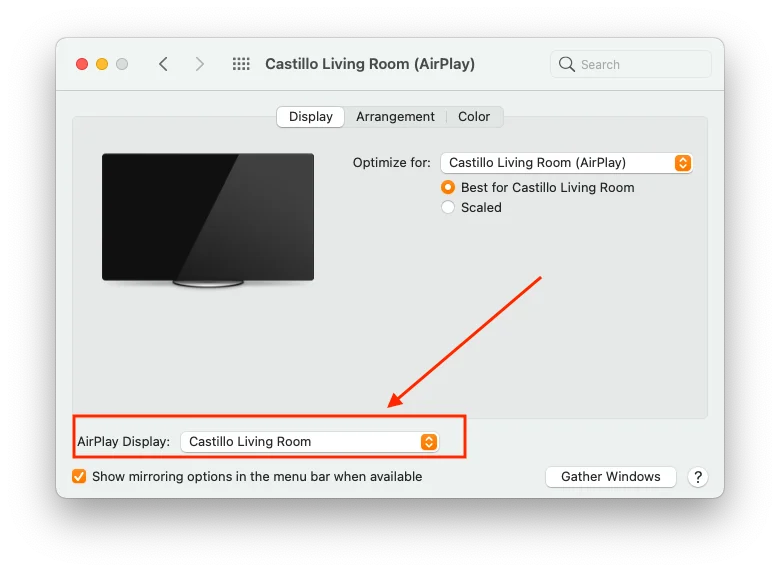780x572 pixels.
Task: Open the AirPlay Display dropdown
Action: pyautogui.click(x=309, y=442)
